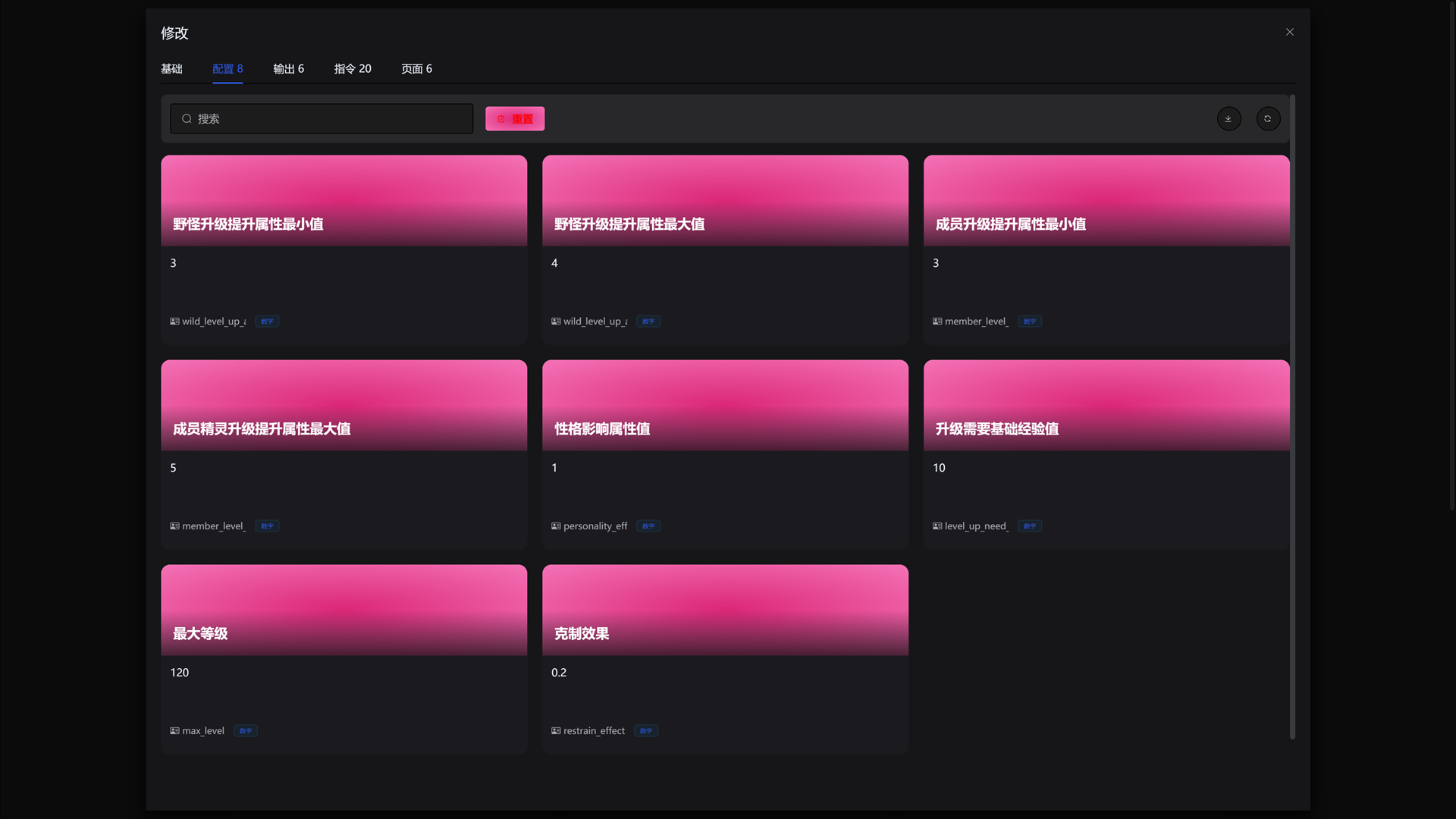The height and width of the screenshot is (819, 1456).
Task: Close the 修改 dialog
Action: click(1289, 32)
